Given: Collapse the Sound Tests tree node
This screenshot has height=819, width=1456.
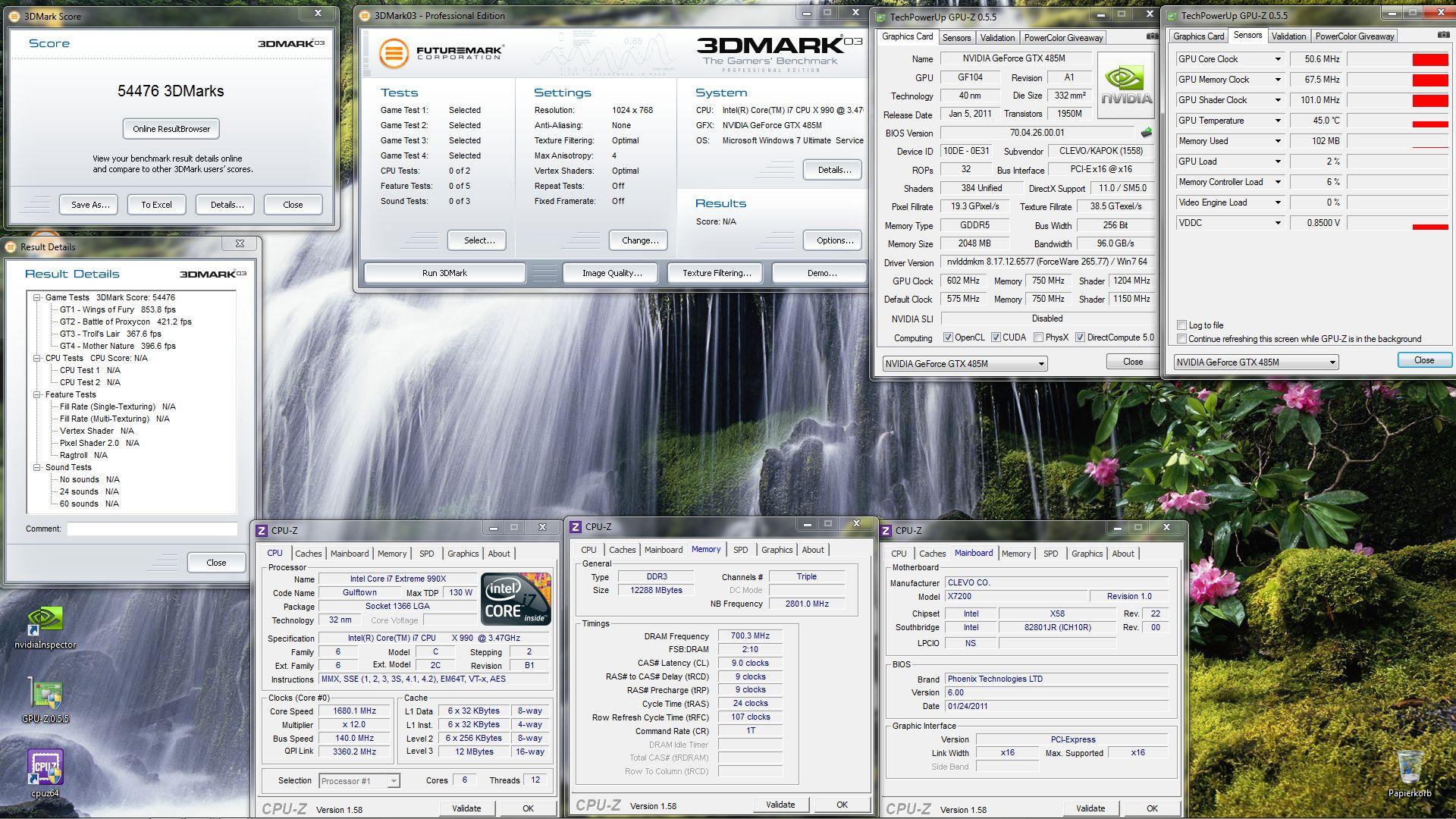Looking at the screenshot, I should (36, 467).
